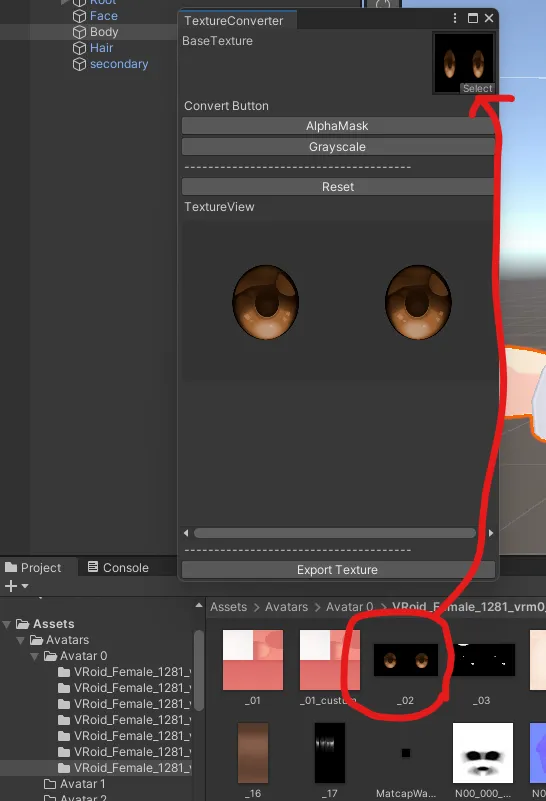Image resolution: width=546 pixels, height=801 pixels.
Task: Select the Avatars folder in the tree
Action: point(67,640)
